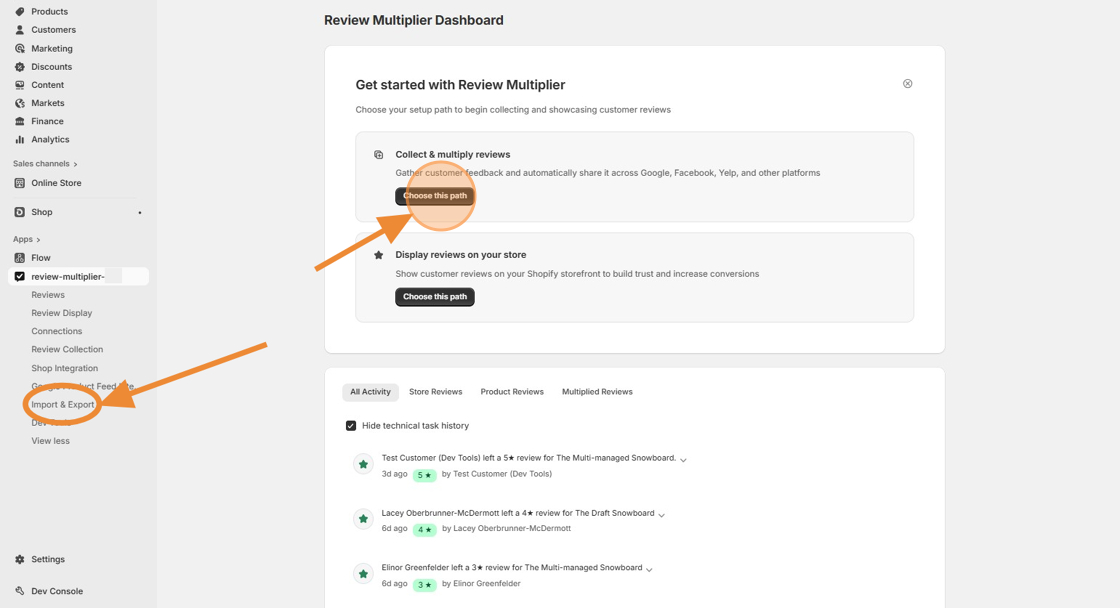1120x608 pixels.
Task: Open the Settings gear icon
Action: [x=19, y=559]
